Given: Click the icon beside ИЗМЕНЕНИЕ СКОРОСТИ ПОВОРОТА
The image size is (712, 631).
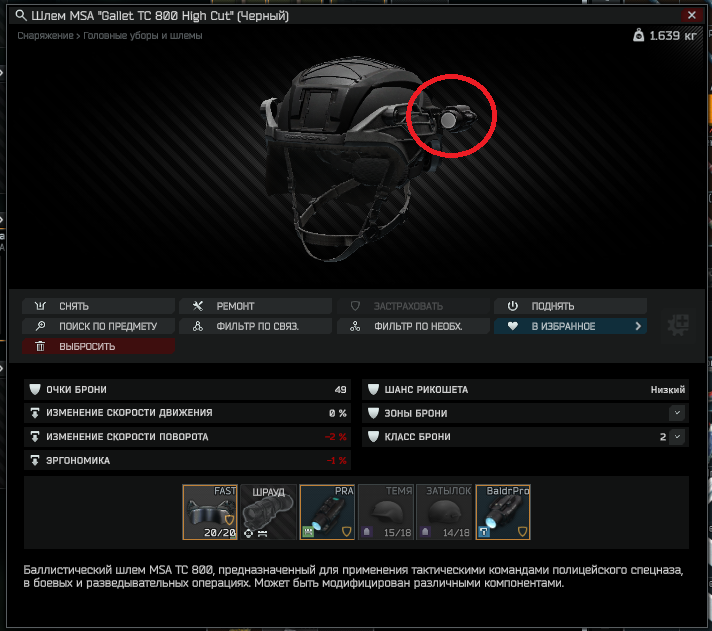Looking at the screenshot, I should (35, 437).
